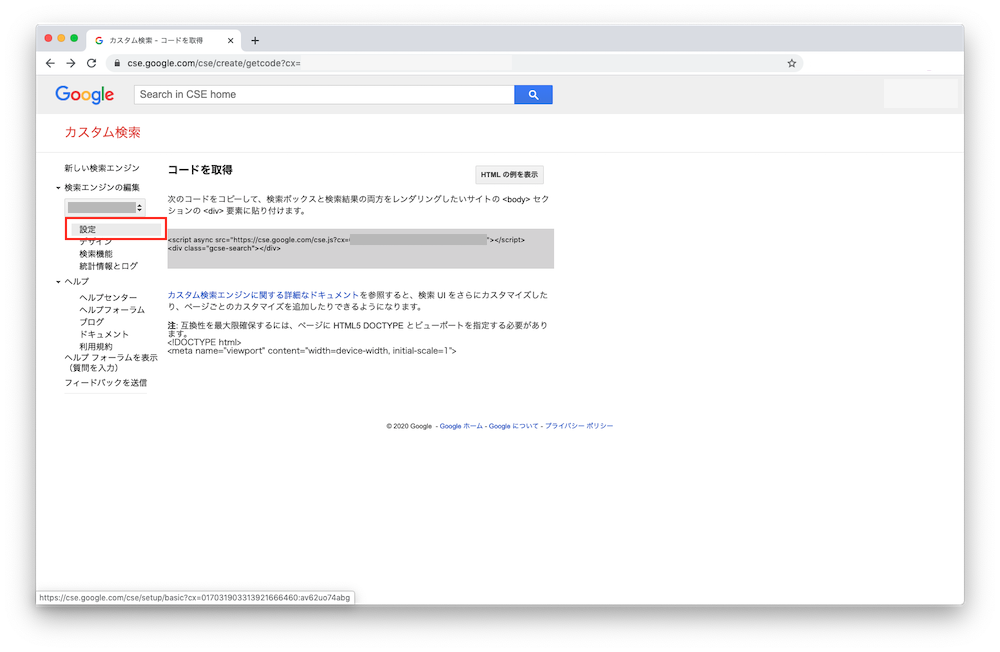The image size is (1000, 652).
Task: Go forward with the browser forward arrow
Action: click(71, 63)
